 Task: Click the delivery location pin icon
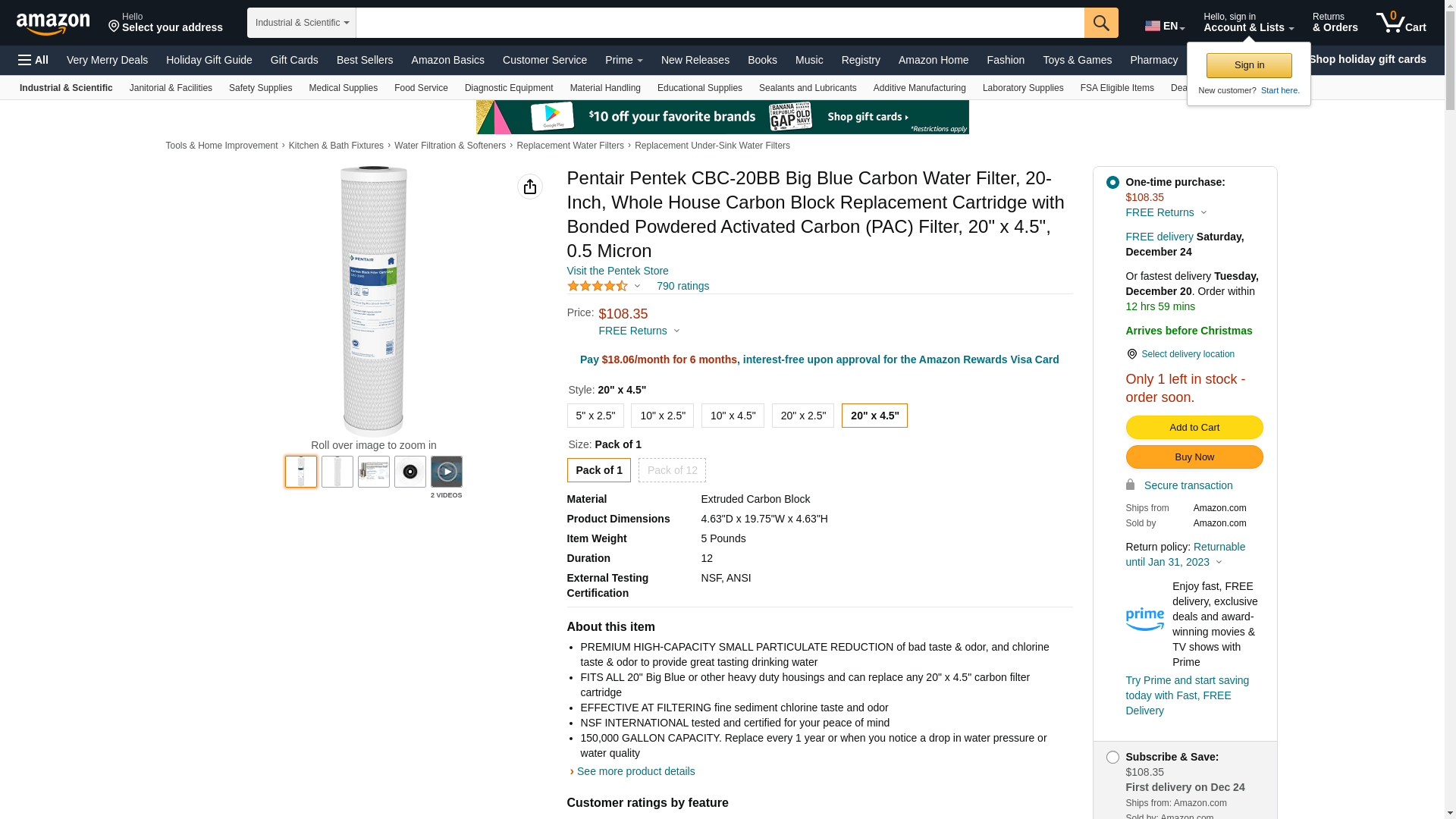tap(1131, 354)
